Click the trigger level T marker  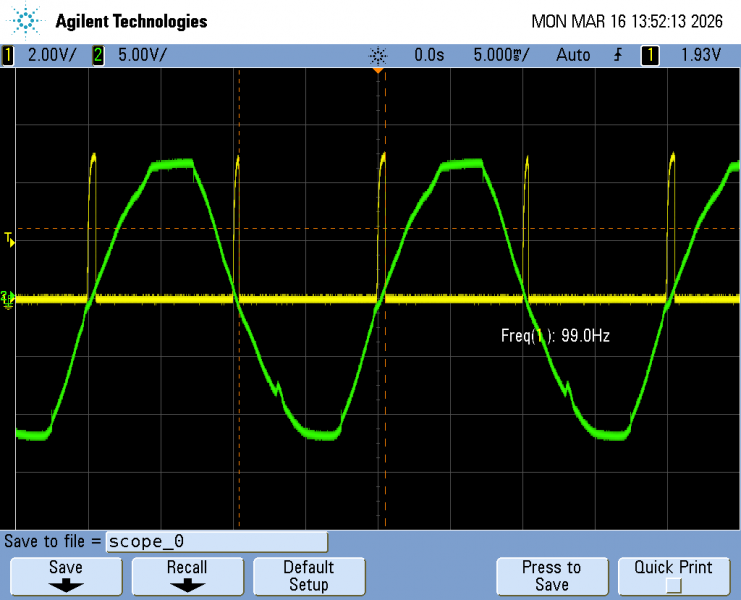coord(9,238)
